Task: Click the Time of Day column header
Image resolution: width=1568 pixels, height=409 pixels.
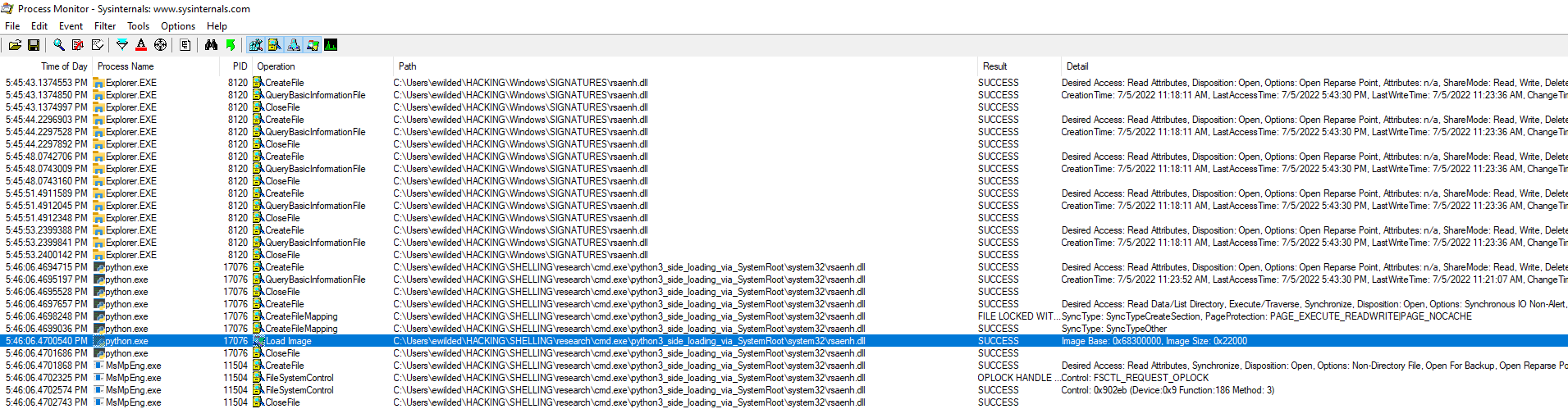Action: tap(46, 66)
